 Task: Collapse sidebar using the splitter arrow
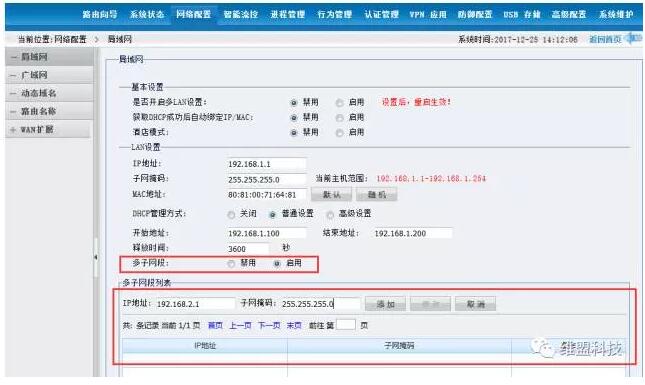tap(95, 257)
